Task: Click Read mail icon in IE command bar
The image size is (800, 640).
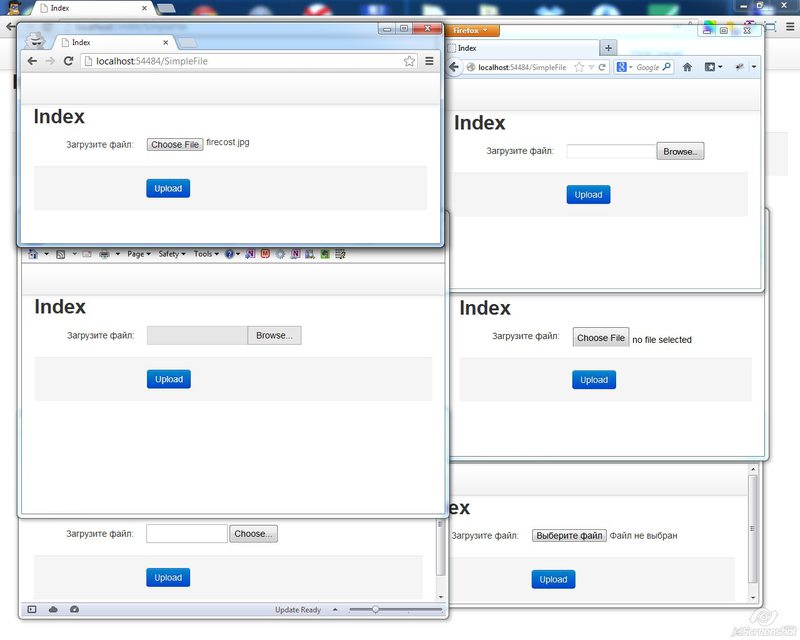Action: (87, 254)
